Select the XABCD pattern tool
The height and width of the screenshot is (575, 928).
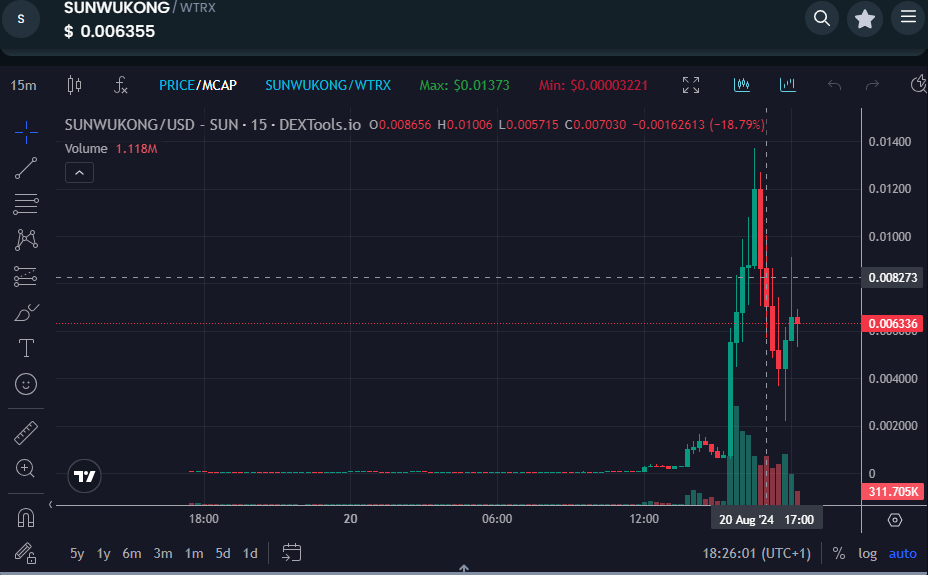click(26, 240)
